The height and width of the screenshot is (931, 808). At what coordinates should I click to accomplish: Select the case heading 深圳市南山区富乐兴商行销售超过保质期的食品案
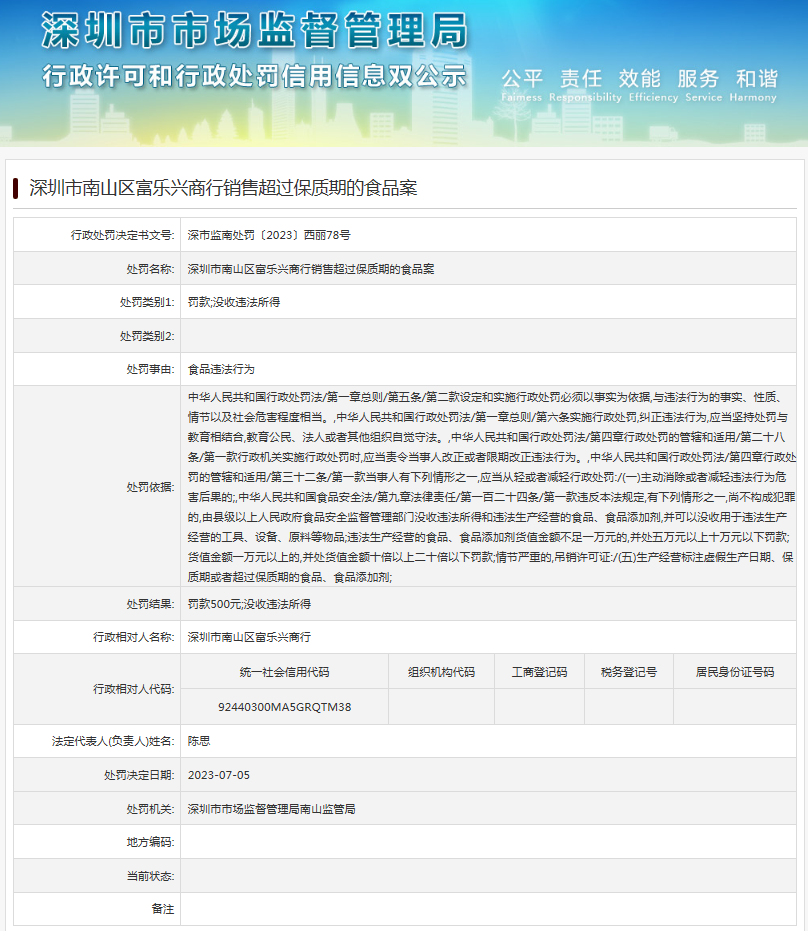(x=222, y=187)
